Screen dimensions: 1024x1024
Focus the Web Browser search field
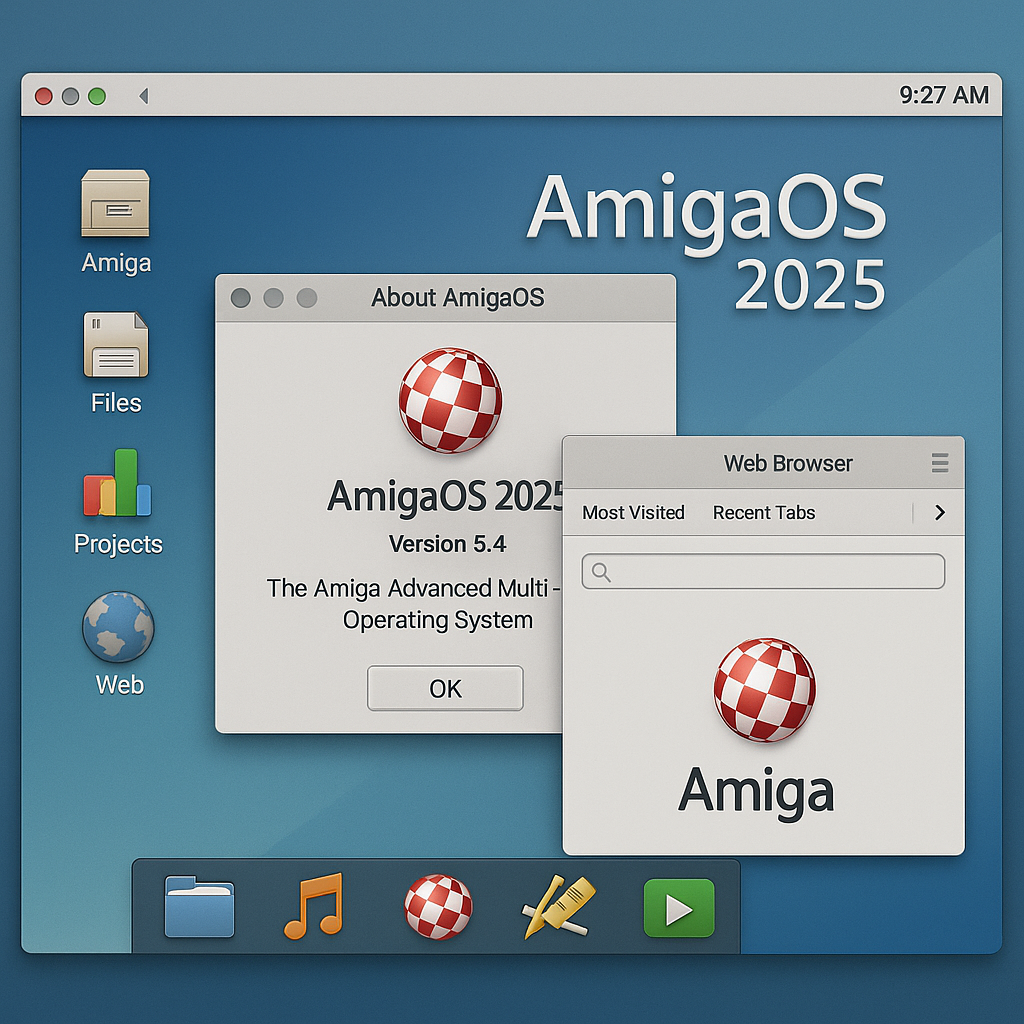[x=763, y=571]
